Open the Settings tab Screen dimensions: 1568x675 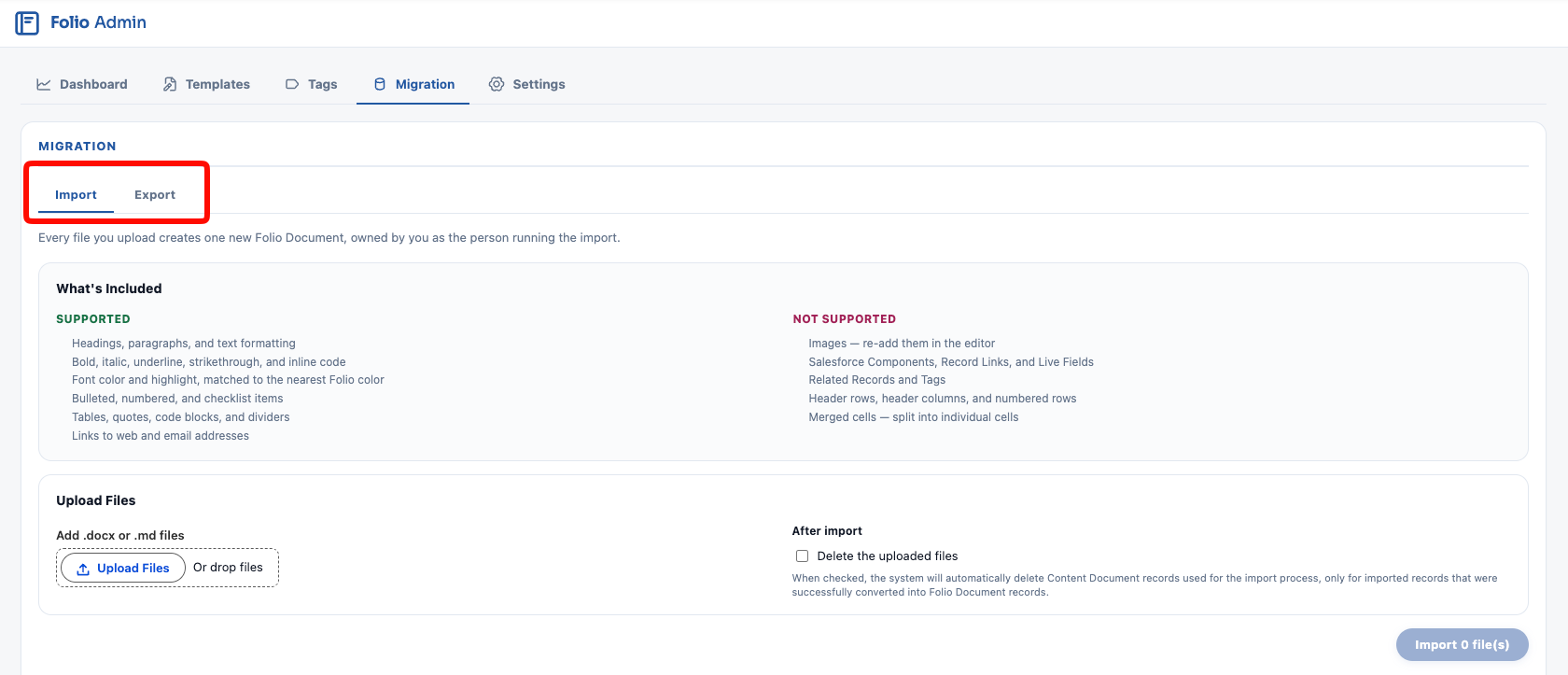[x=527, y=84]
